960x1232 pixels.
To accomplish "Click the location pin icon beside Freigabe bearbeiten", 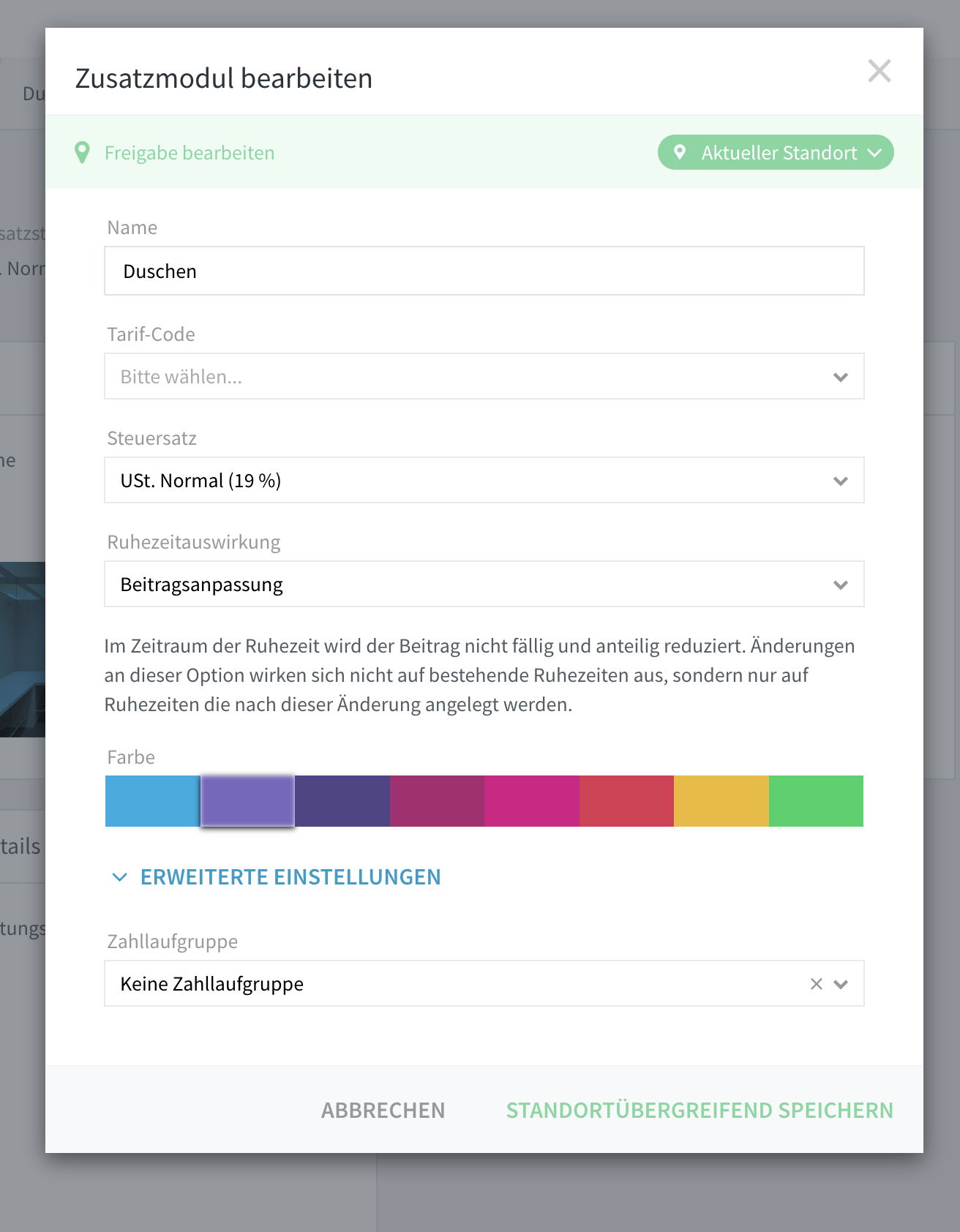I will (x=83, y=153).
